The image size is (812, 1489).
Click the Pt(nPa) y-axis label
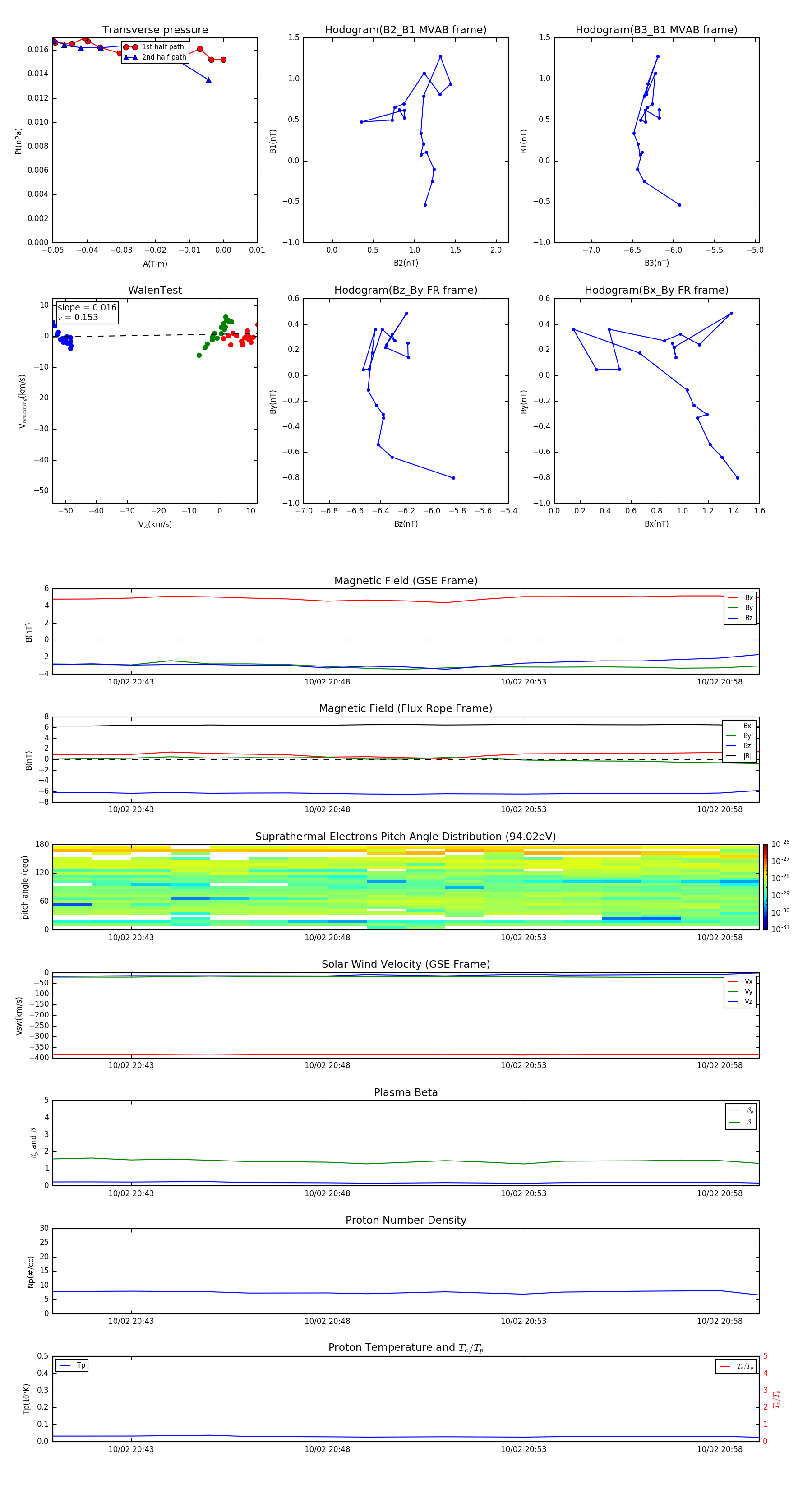(x=18, y=141)
